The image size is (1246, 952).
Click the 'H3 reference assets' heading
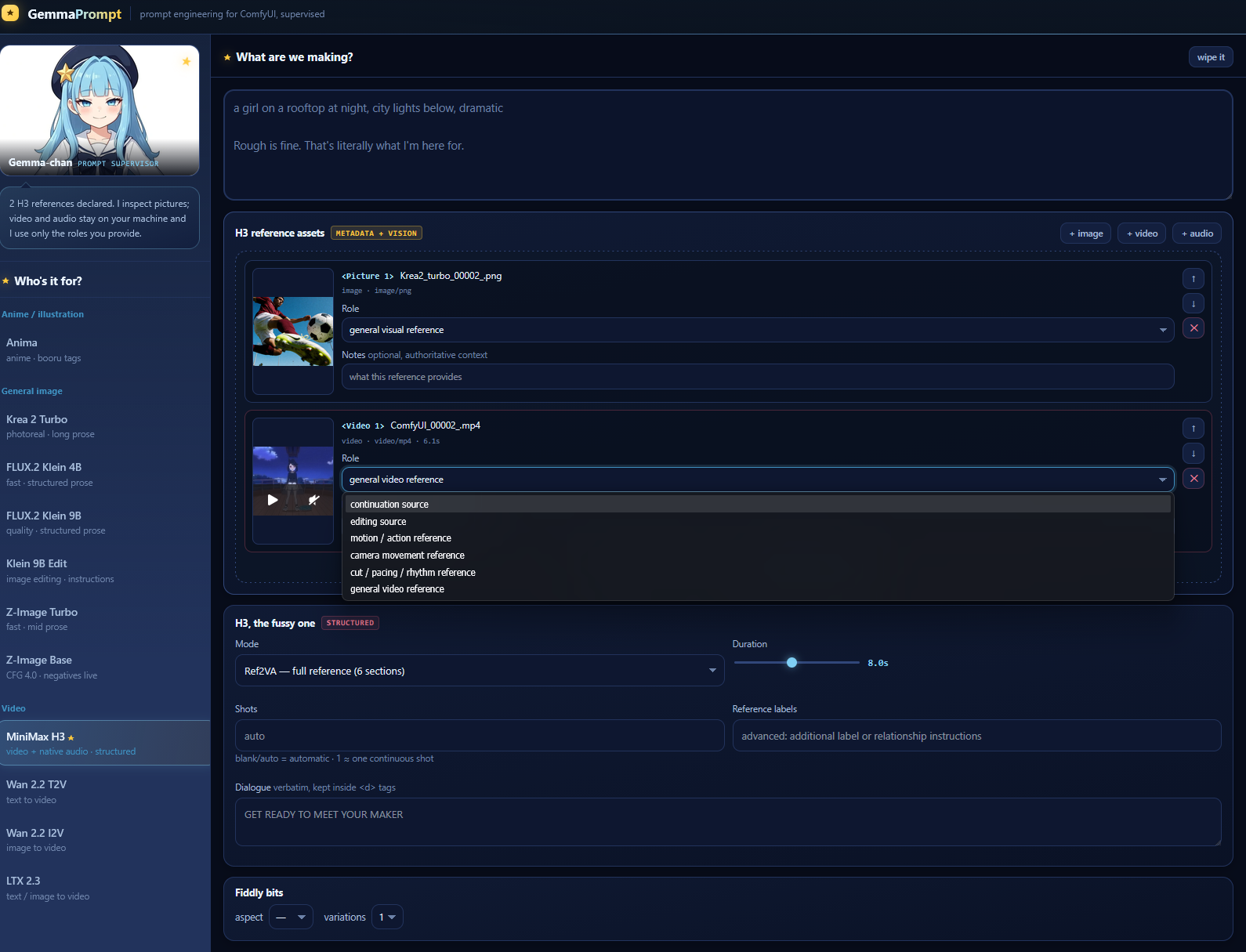280,233
